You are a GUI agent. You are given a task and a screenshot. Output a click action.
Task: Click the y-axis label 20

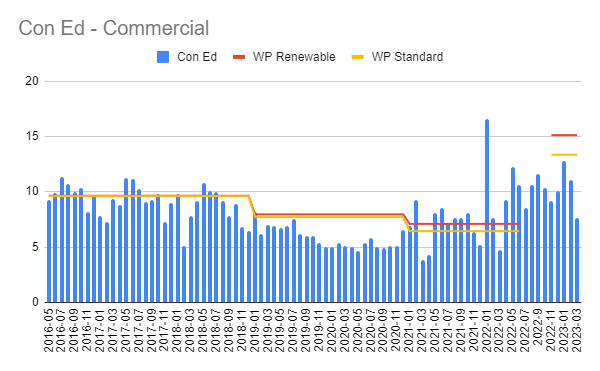(32, 81)
